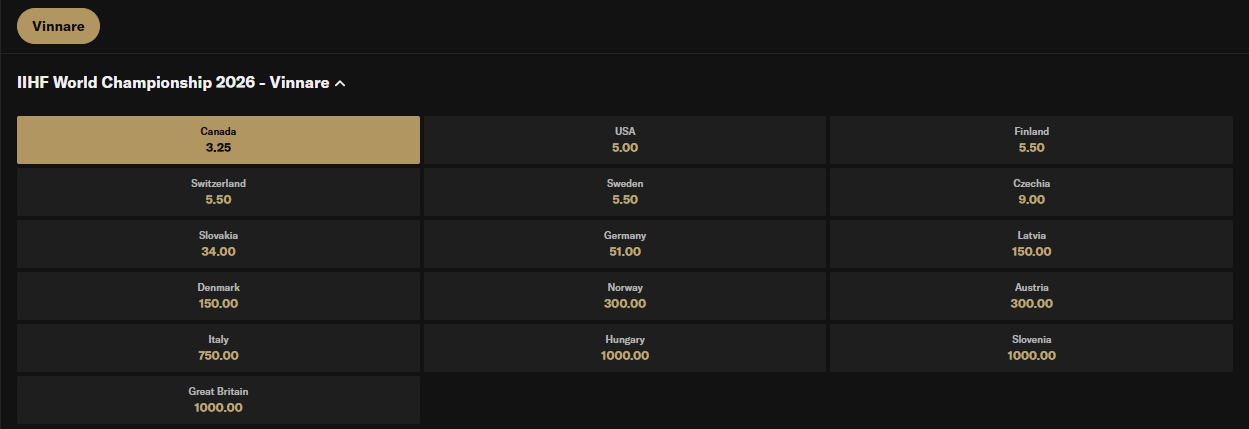Select Great Britain at 1000.00 odds

pos(218,400)
